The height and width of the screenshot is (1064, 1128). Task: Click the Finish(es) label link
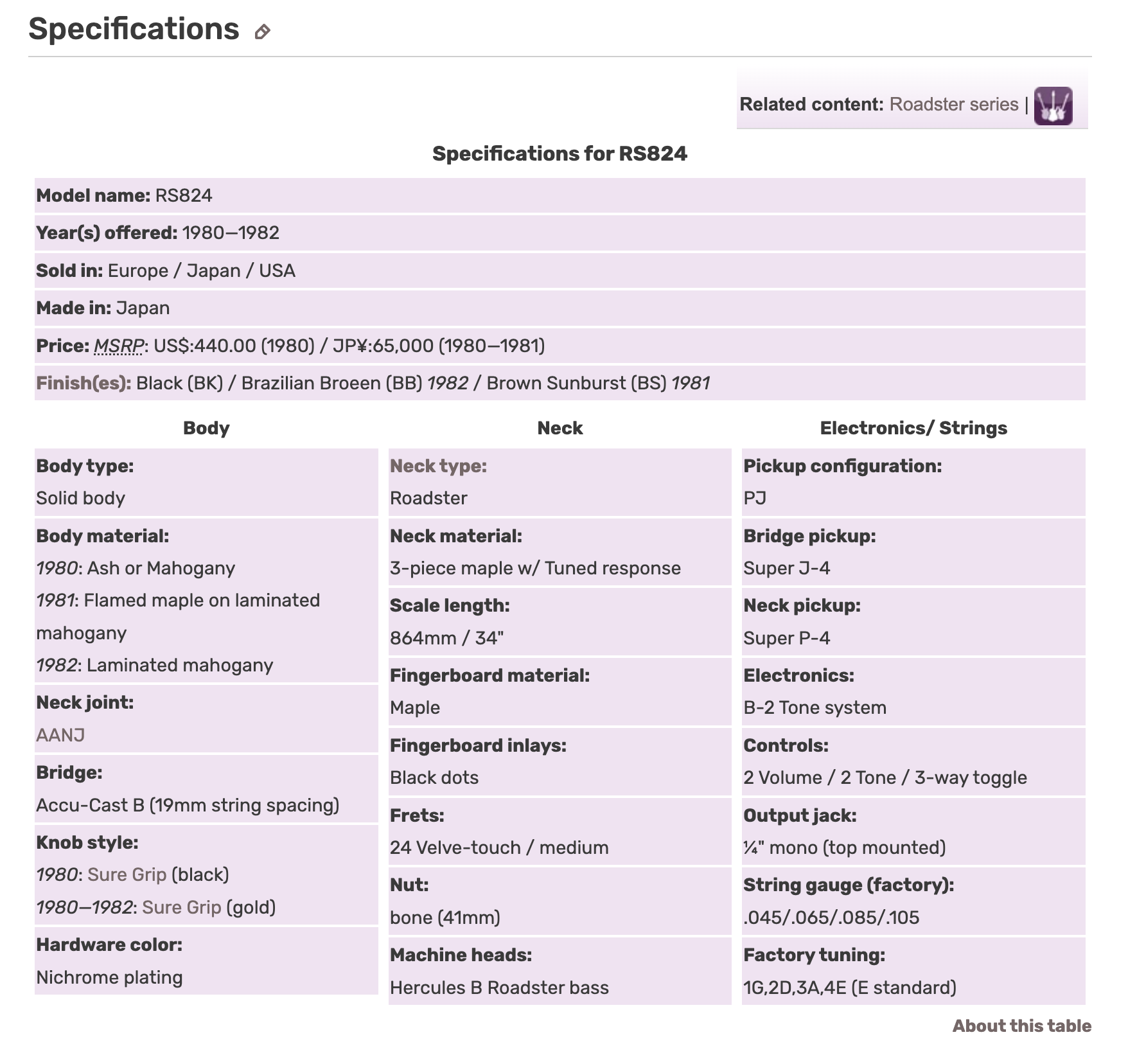84,383
